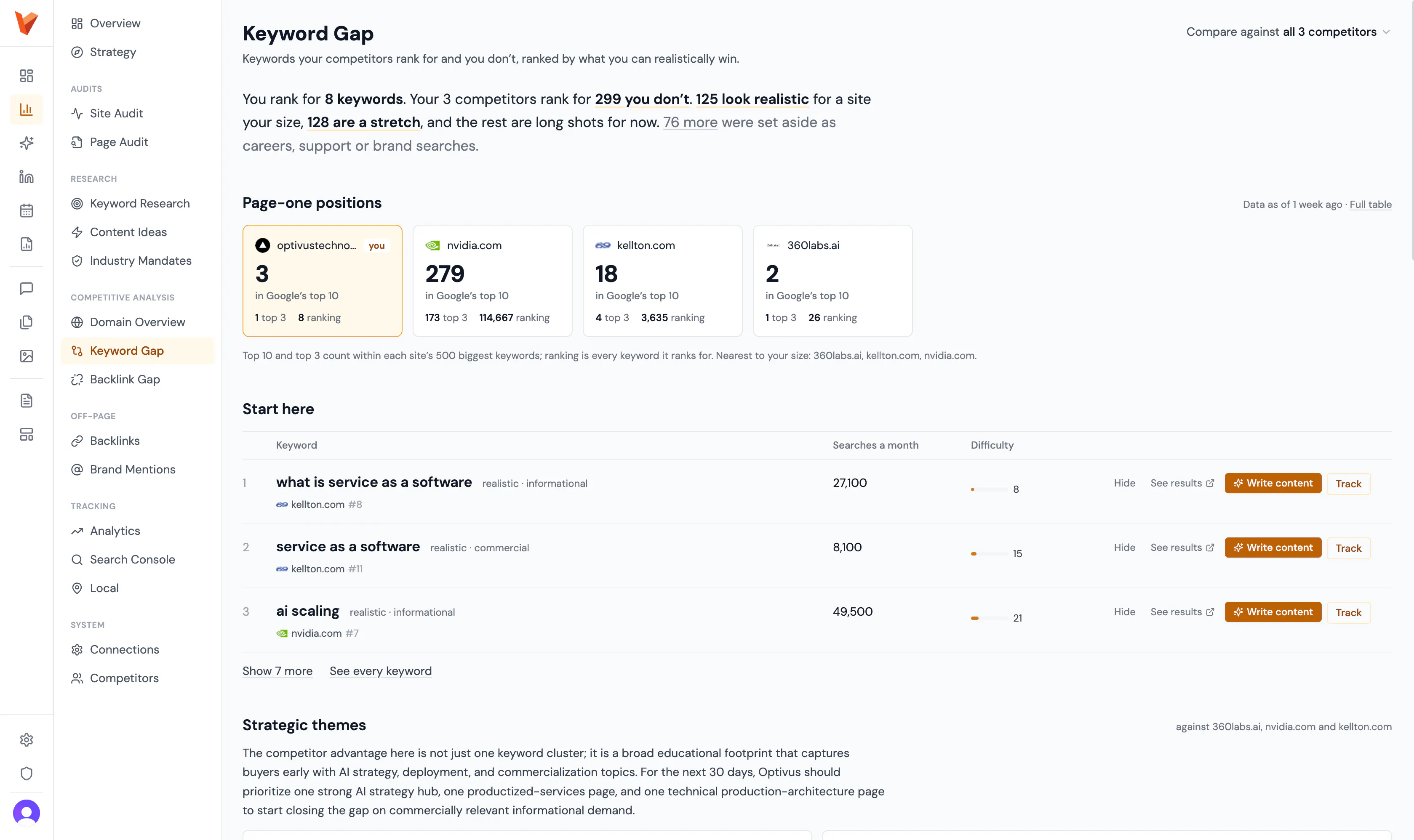This screenshot has height=840, width=1414.
Task: Click the orange V logo in the rail
Action: 26,23
